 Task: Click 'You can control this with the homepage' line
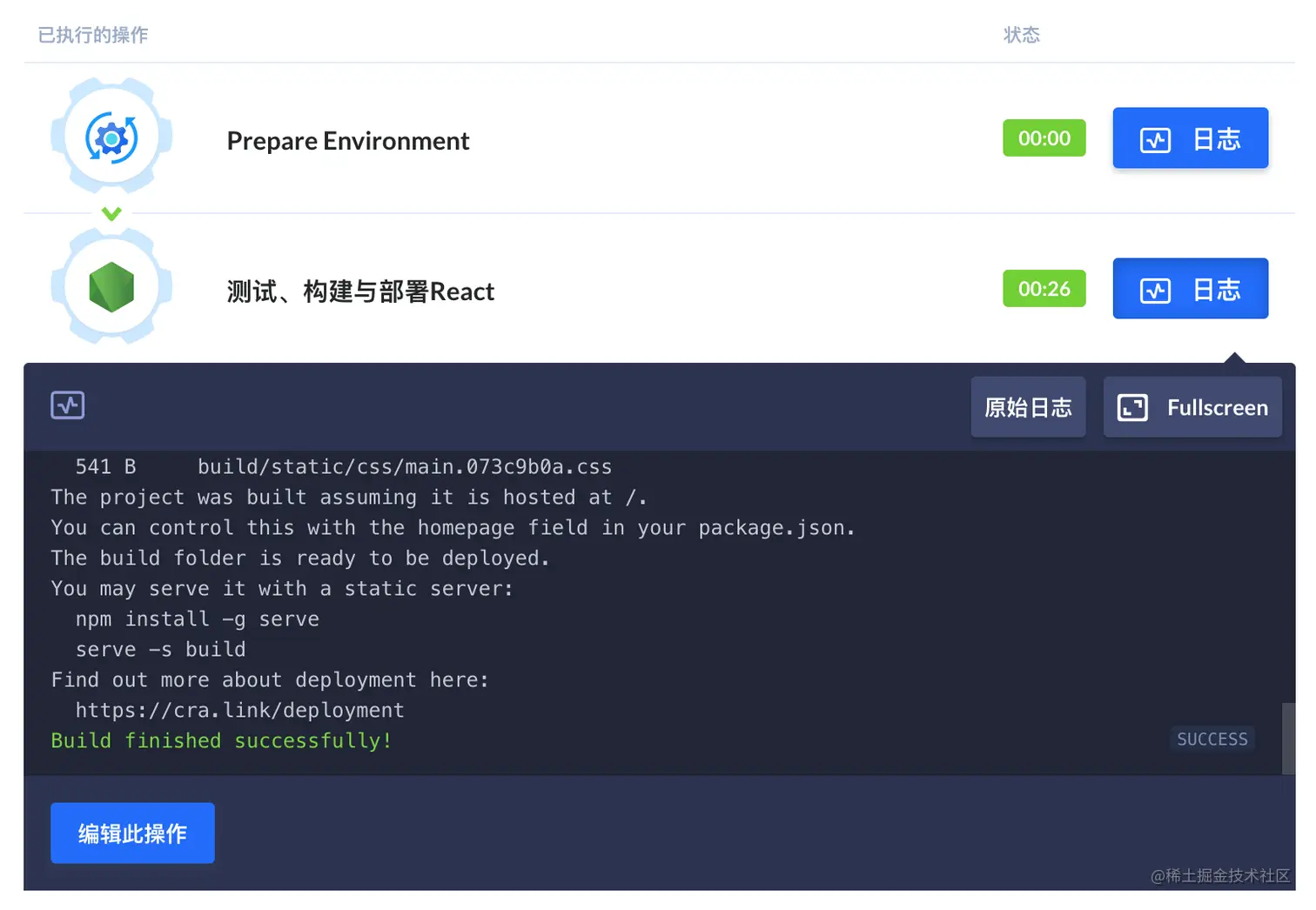point(453,528)
